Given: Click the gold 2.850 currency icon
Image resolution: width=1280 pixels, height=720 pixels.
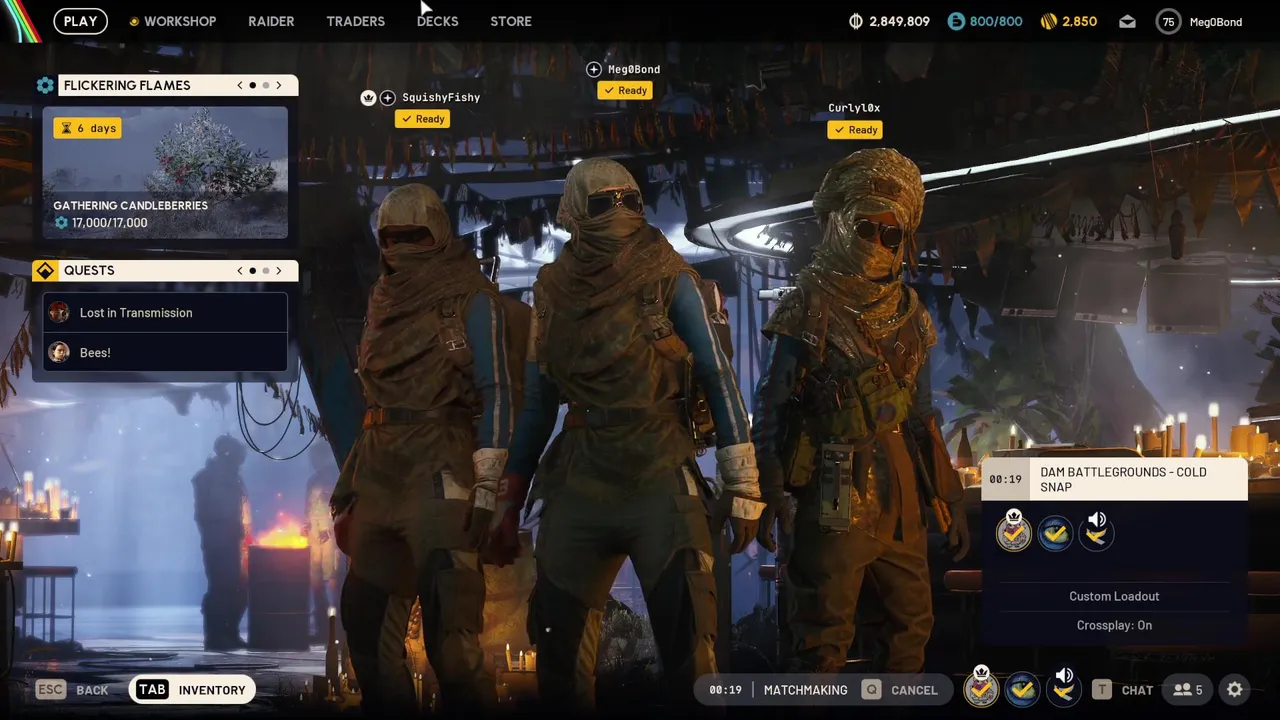Looking at the screenshot, I should click(x=1049, y=21).
